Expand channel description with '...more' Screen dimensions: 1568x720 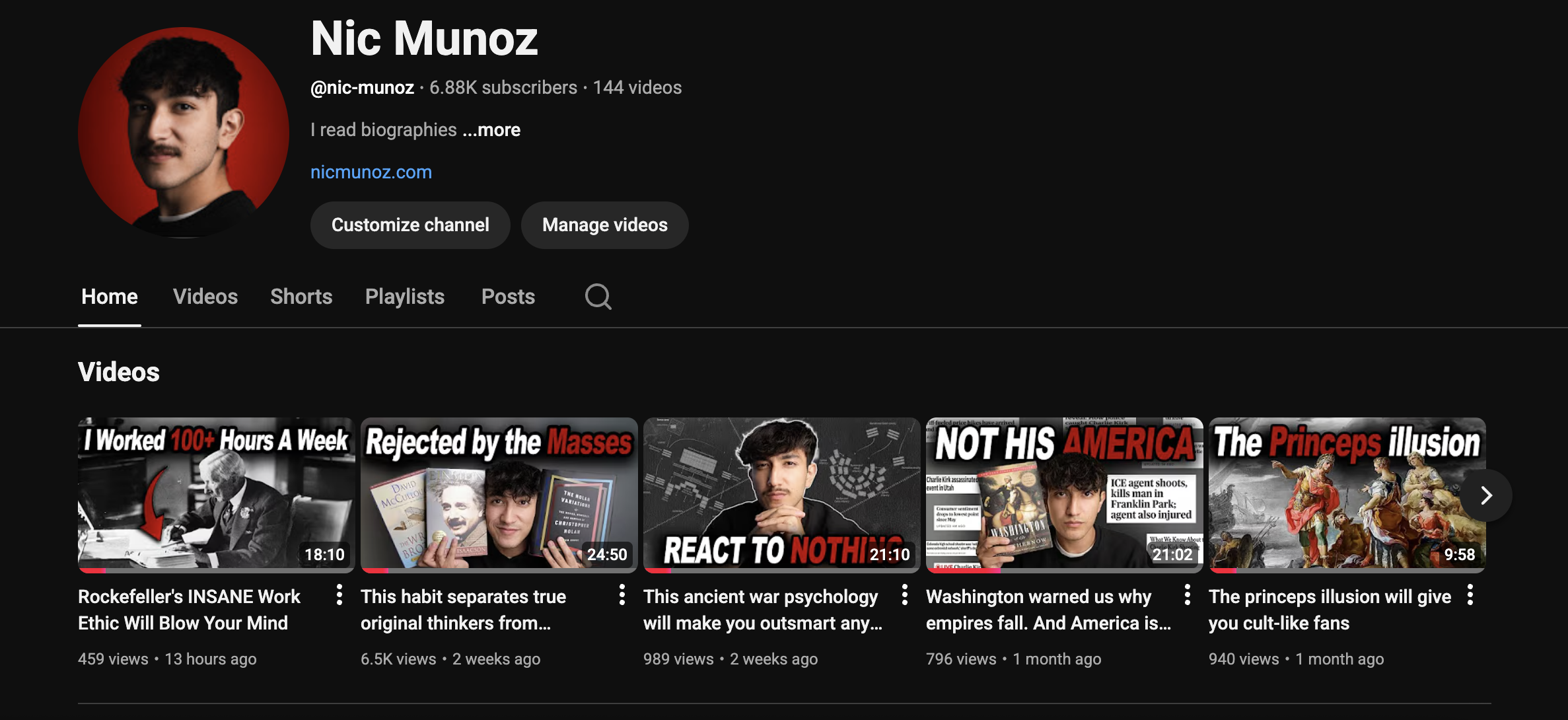(x=491, y=129)
